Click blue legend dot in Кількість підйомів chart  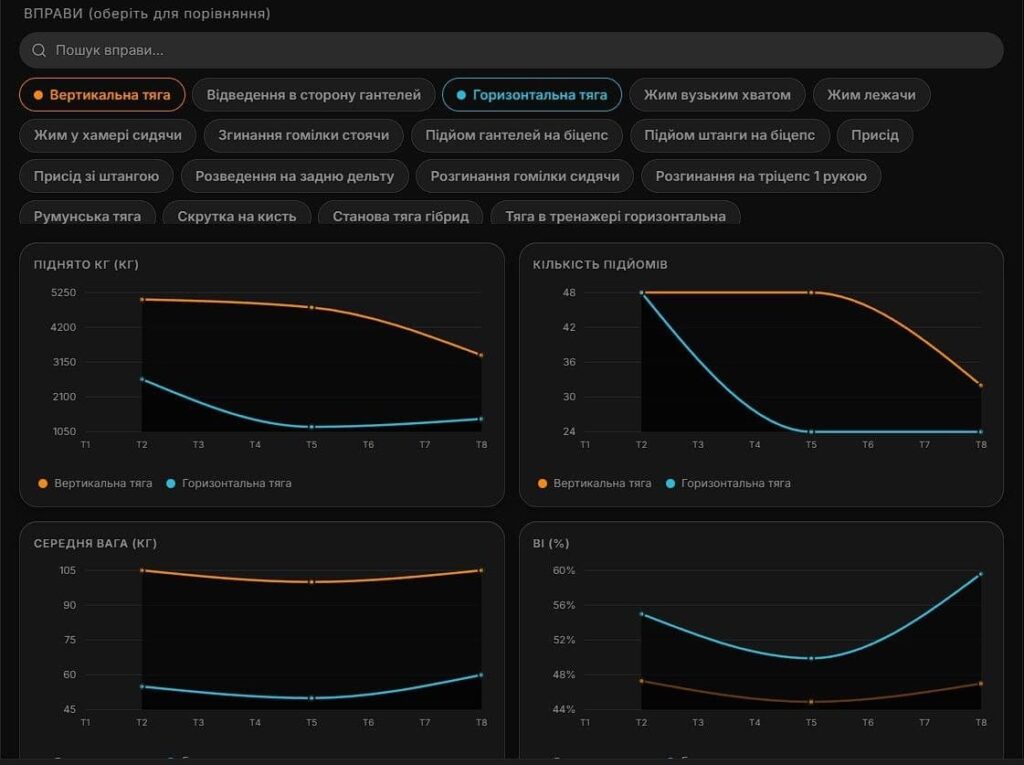(670, 483)
